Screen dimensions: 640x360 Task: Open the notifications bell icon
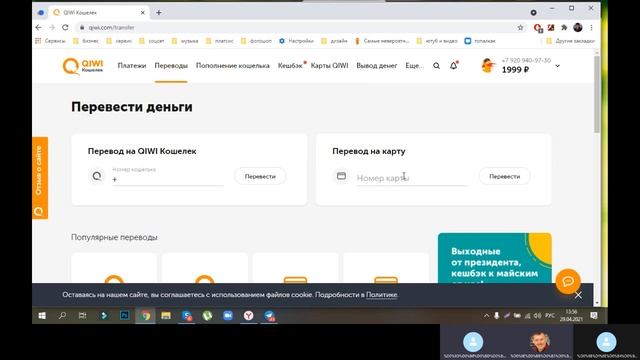(453, 65)
